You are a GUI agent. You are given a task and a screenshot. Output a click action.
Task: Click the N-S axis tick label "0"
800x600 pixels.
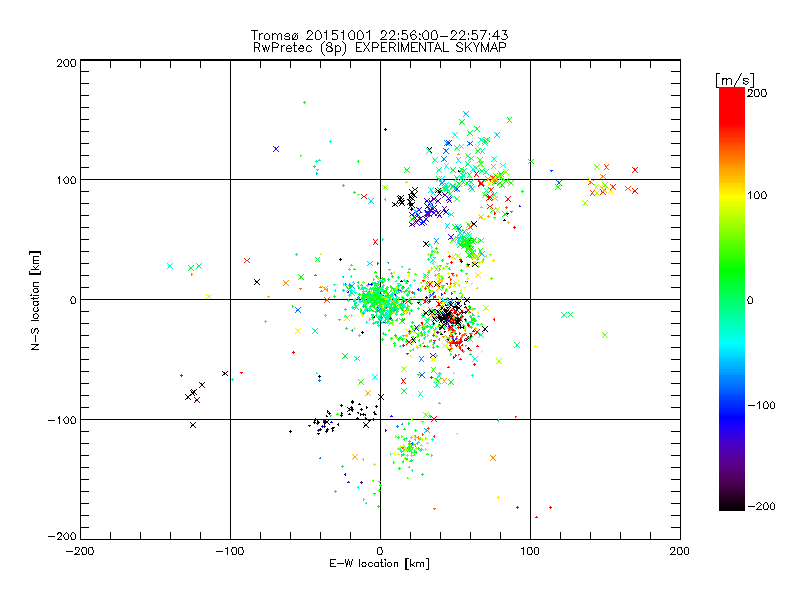coord(73,300)
